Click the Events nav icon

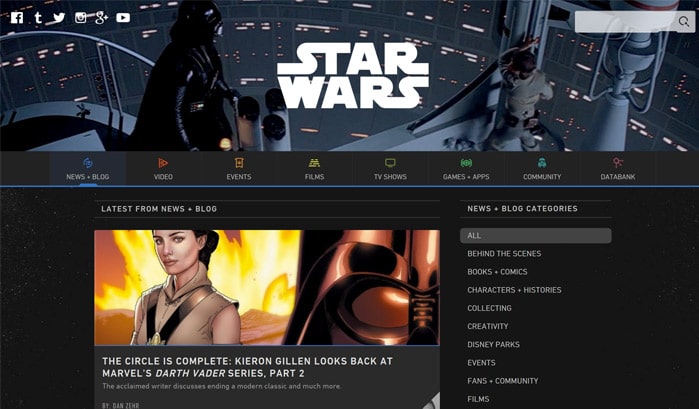pos(239,163)
